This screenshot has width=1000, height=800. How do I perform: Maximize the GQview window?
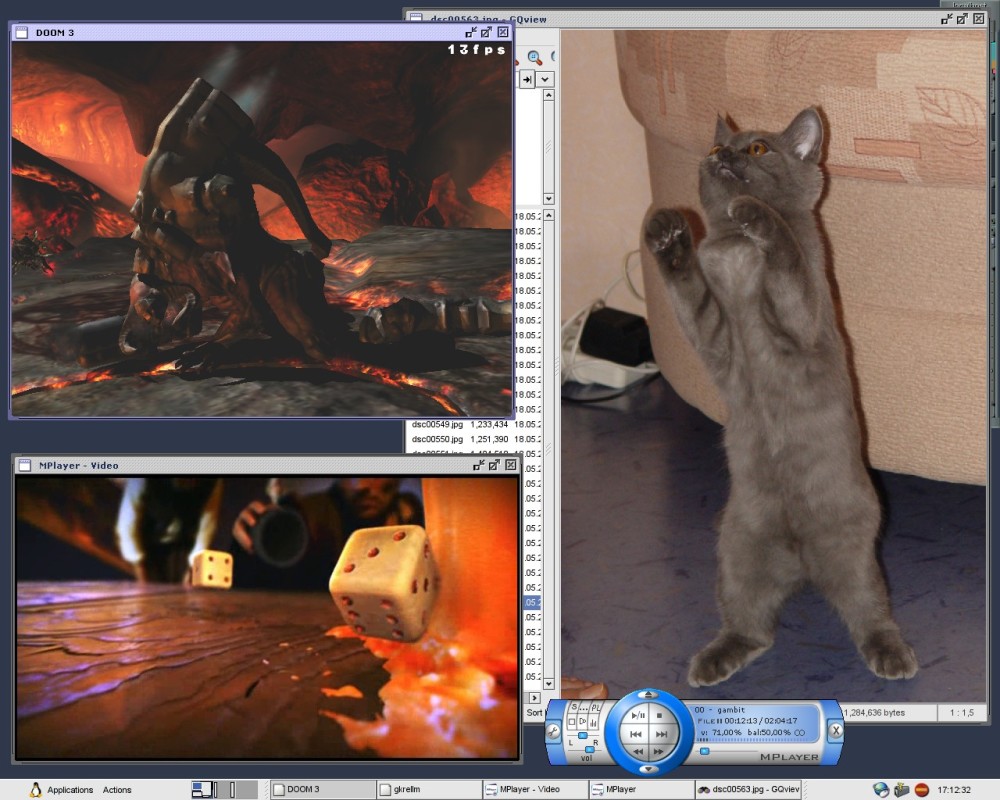(x=962, y=19)
